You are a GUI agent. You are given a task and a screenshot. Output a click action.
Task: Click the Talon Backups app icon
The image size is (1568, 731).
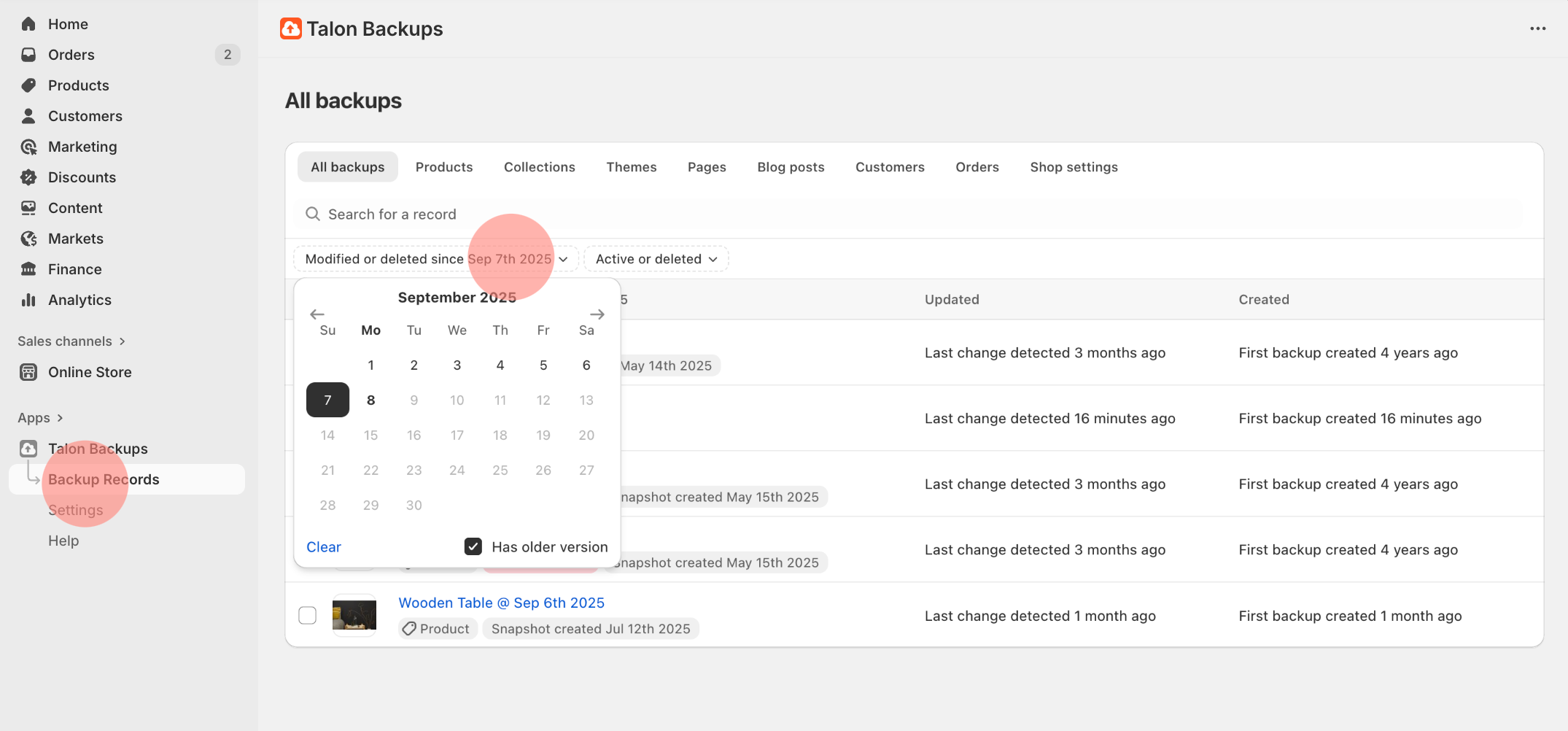tap(28, 448)
